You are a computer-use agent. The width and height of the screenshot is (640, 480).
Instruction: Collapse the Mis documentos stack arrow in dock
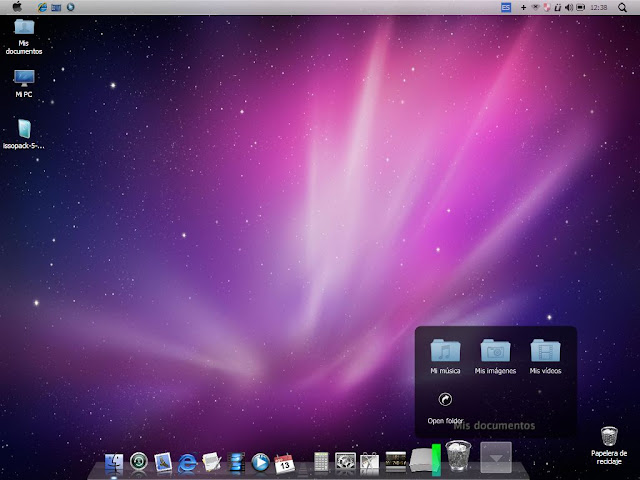point(496,457)
